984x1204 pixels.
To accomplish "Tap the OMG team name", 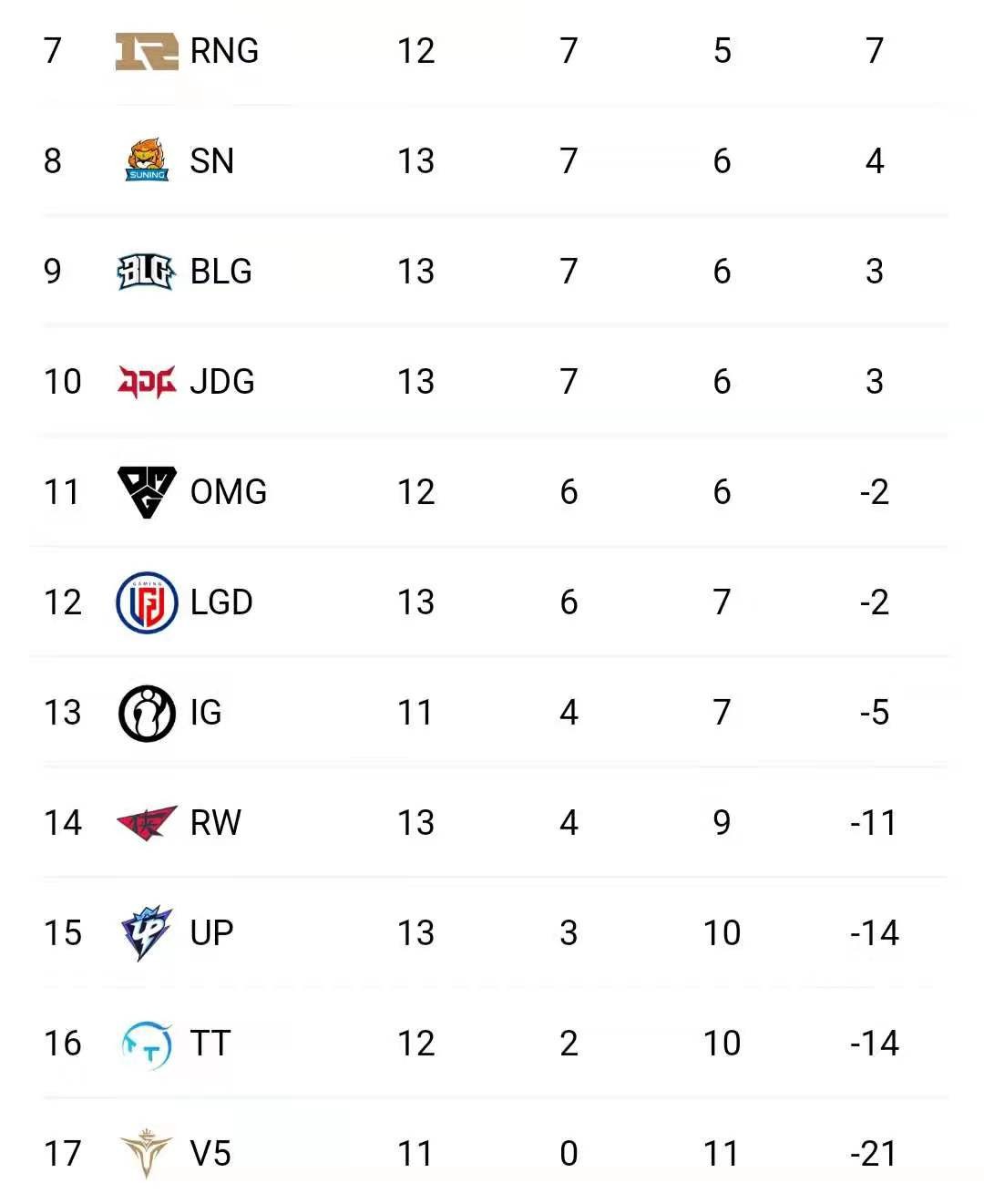I will pos(228,492).
